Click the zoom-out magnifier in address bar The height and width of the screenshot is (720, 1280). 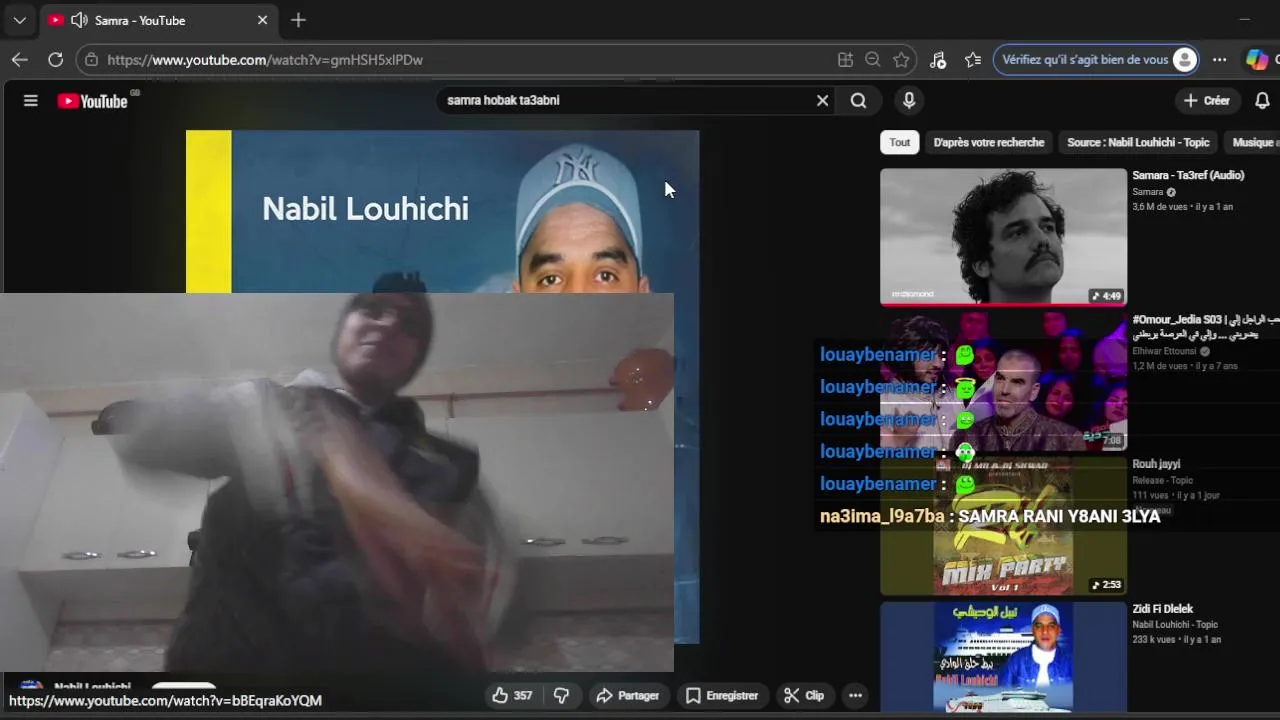coord(873,60)
